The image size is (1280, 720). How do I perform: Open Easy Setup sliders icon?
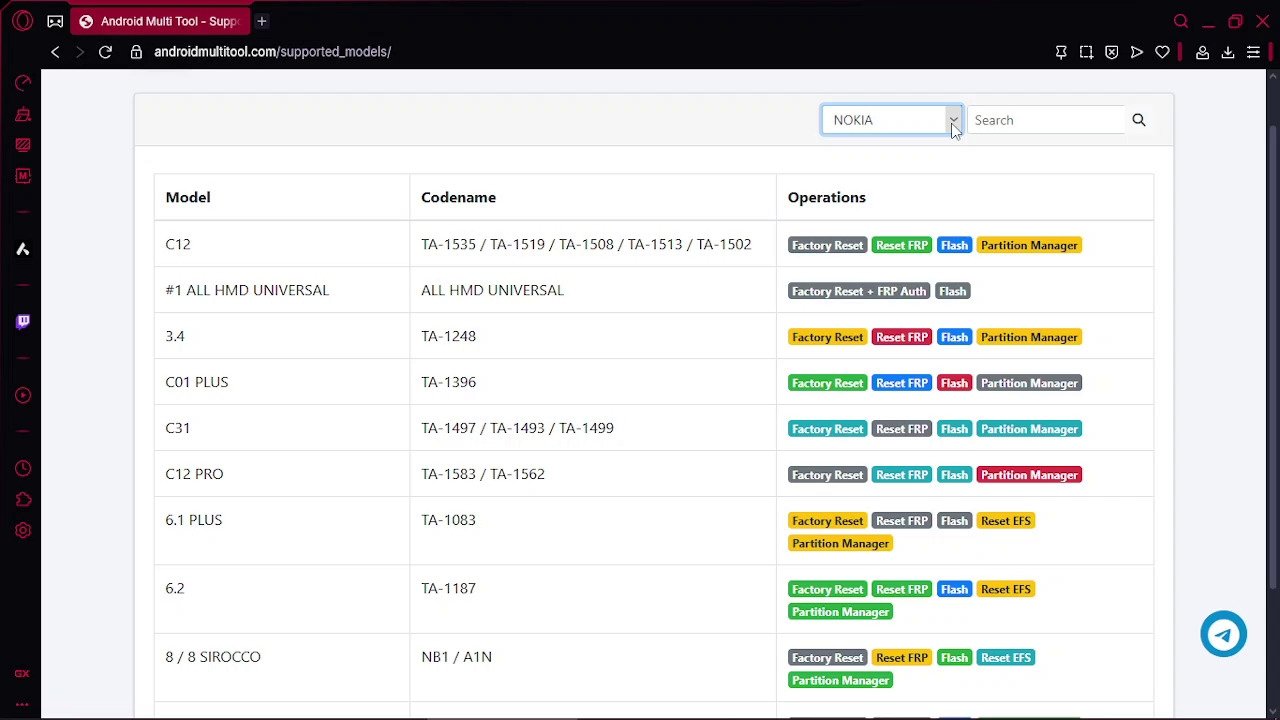pos(1253,52)
